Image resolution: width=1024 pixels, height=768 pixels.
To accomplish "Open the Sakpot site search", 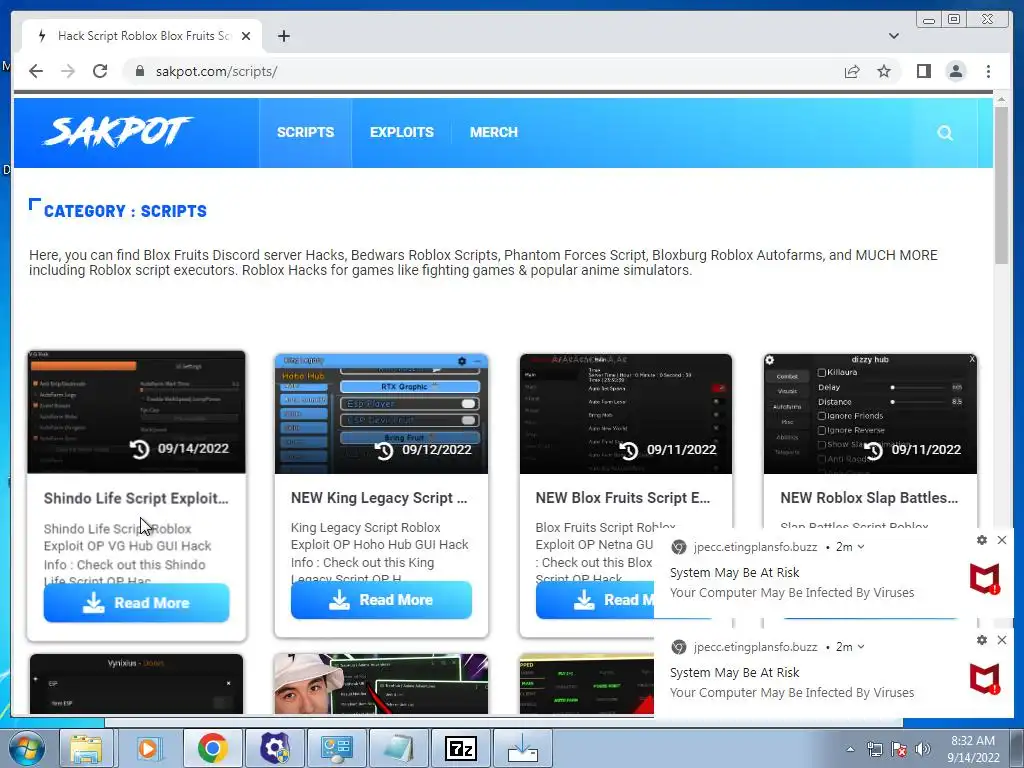I will click(944, 133).
